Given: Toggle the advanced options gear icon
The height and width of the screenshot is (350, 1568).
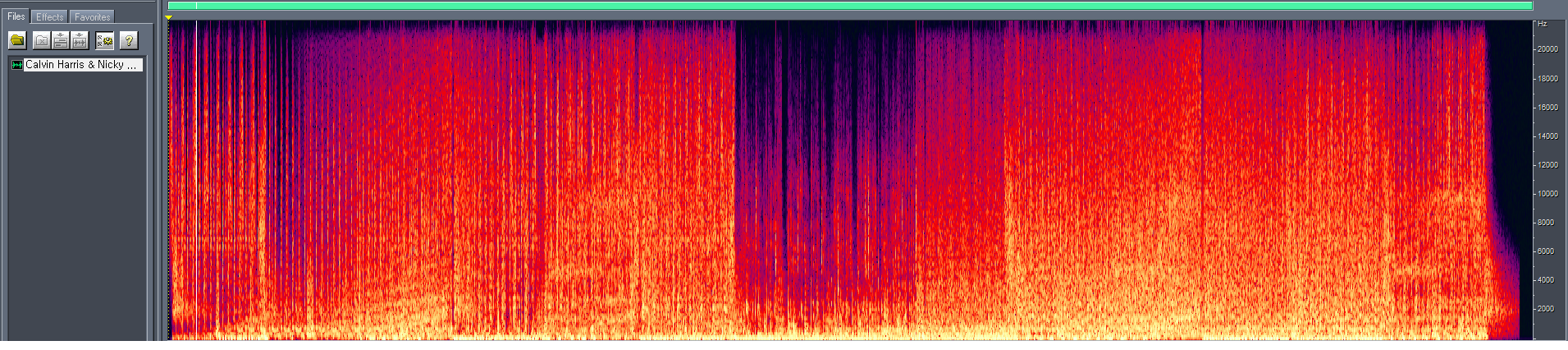Looking at the screenshot, I should [x=104, y=40].
